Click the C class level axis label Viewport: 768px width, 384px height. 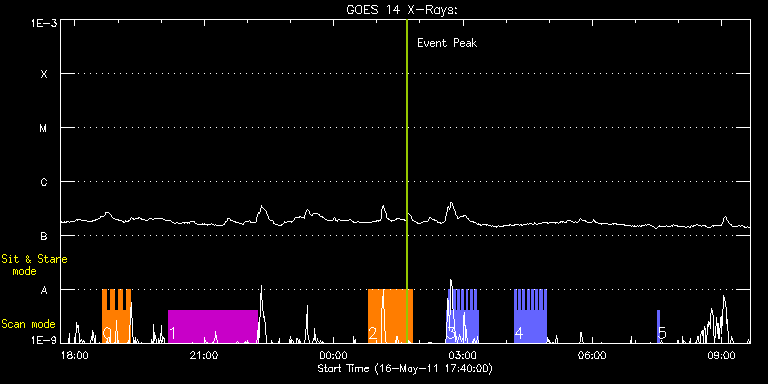point(44,182)
